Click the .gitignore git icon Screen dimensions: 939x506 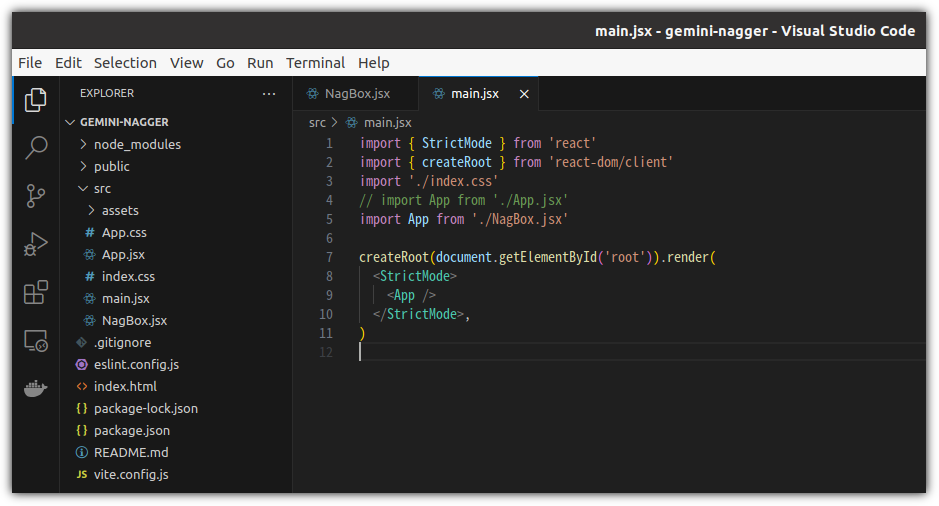click(x=81, y=343)
